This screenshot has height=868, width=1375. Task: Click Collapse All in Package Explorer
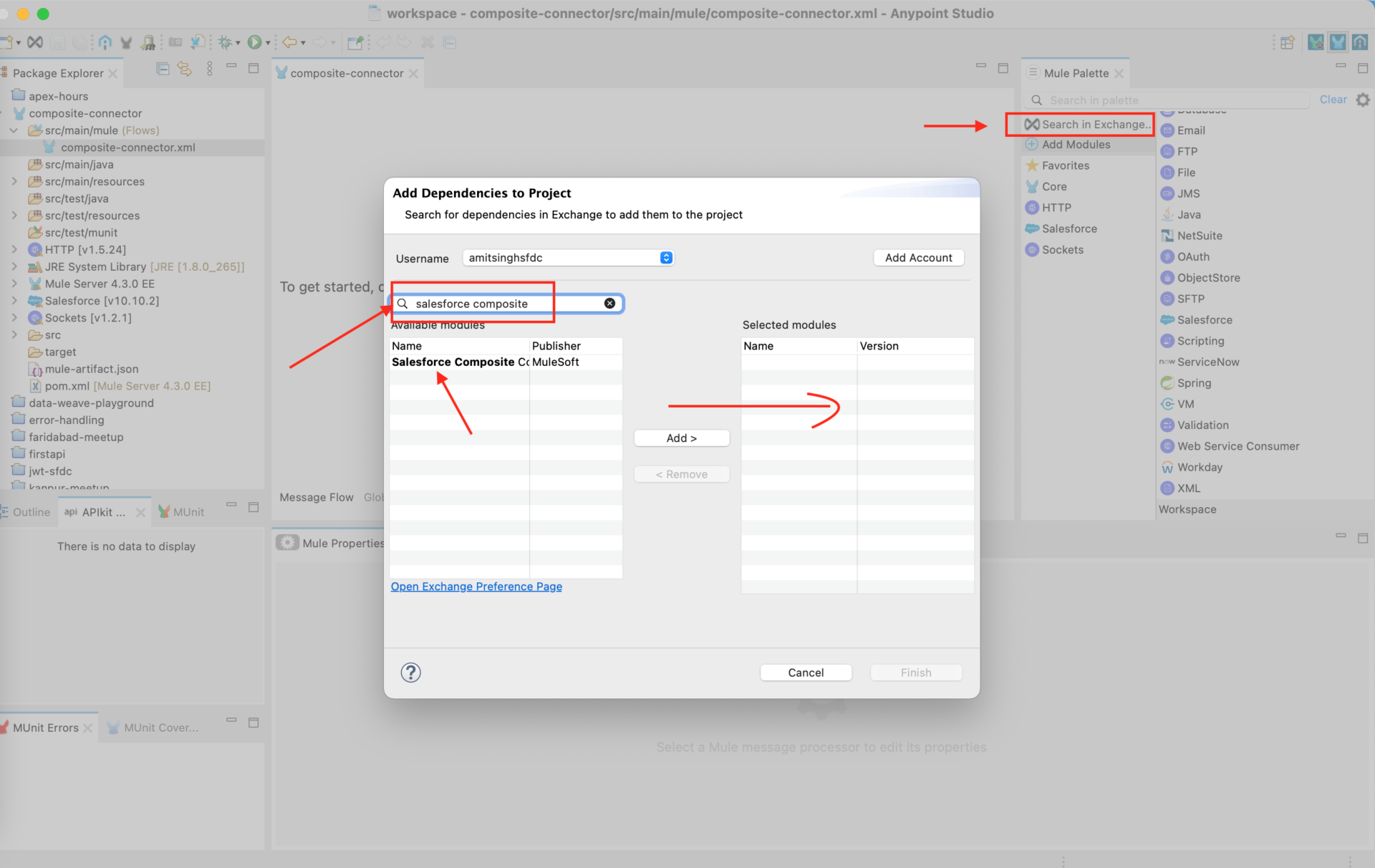[163, 69]
